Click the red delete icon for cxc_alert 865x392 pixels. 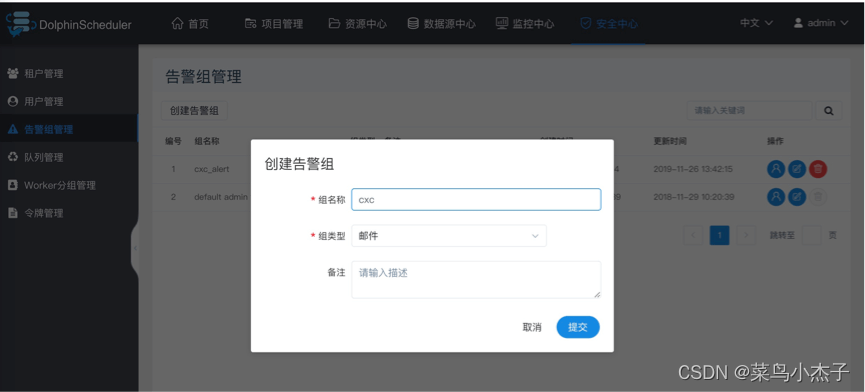(818, 169)
